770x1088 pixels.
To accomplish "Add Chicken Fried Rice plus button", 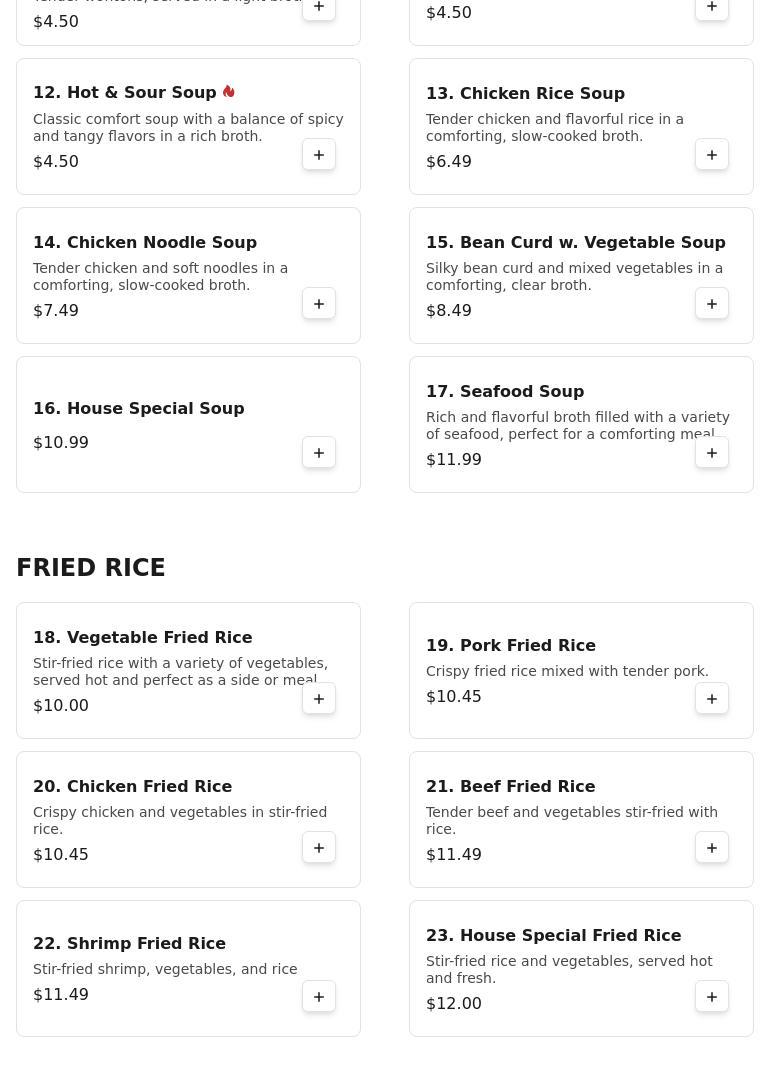I will point(318,848).
